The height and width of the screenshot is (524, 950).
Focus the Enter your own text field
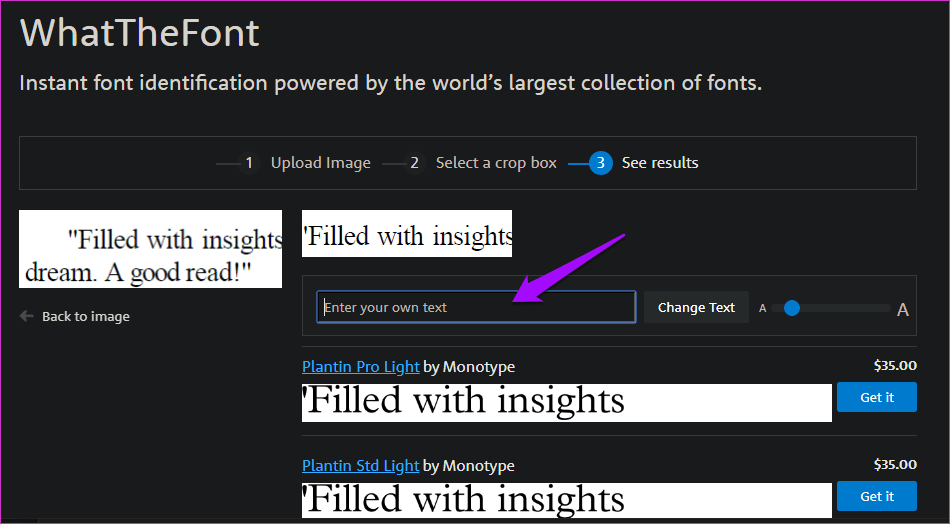pos(476,307)
